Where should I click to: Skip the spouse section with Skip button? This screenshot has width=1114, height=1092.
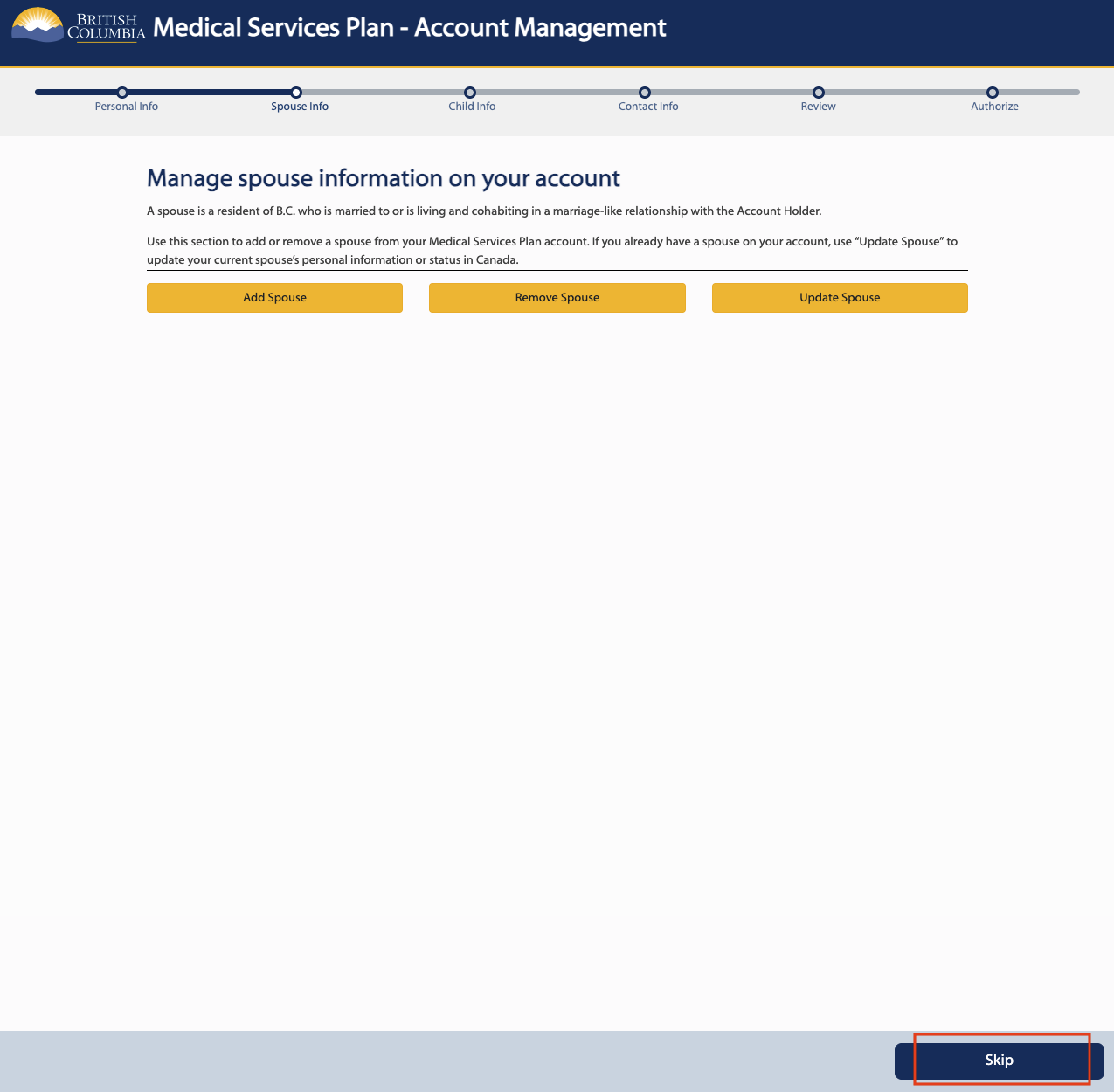(999, 1061)
